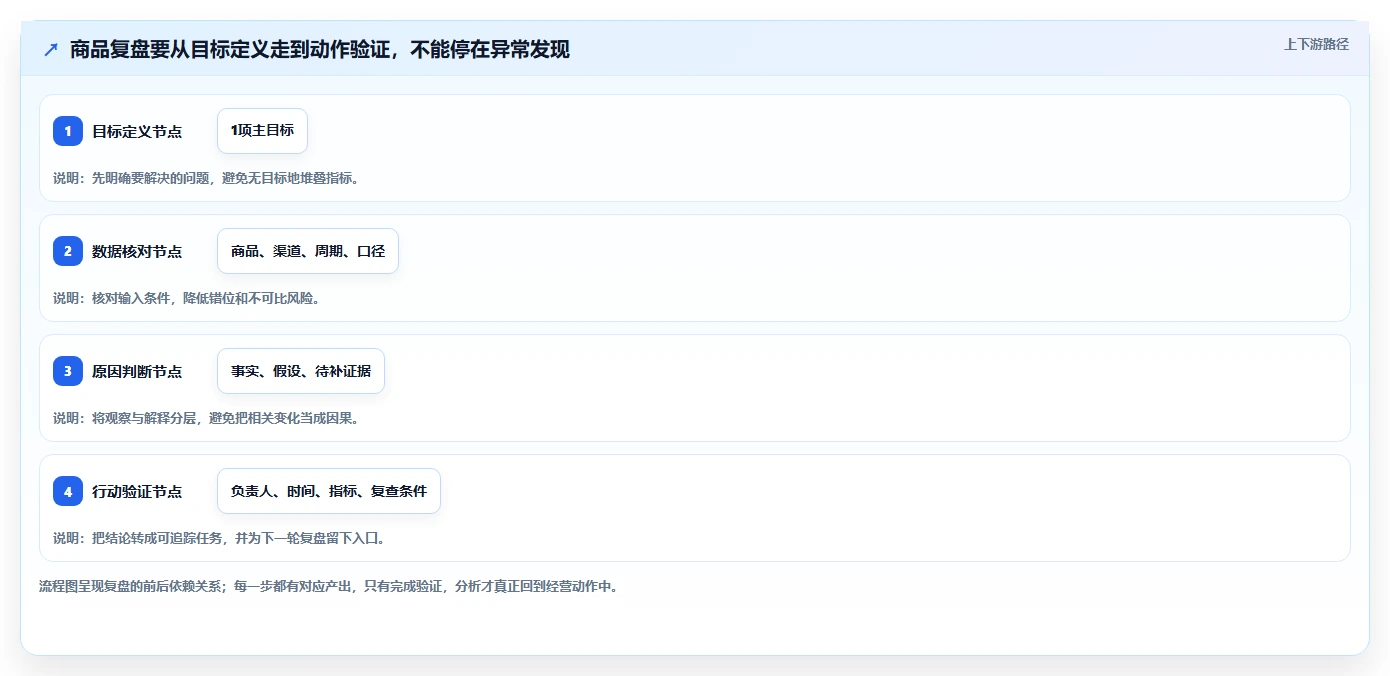Viewport: 1390px width, 676px height.
Task: Click the step 4 number badge
Action: pyautogui.click(x=68, y=491)
